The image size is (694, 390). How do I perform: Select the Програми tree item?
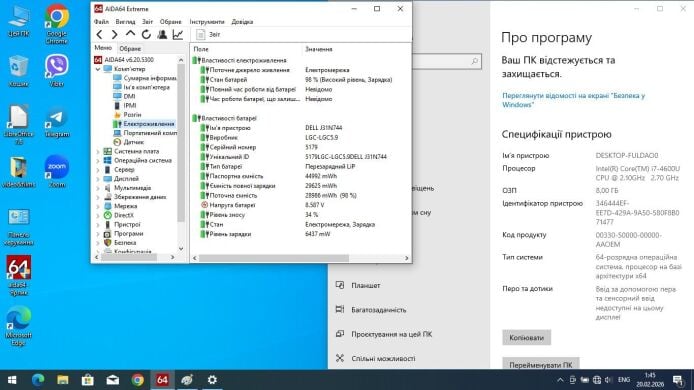click(123, 234)
